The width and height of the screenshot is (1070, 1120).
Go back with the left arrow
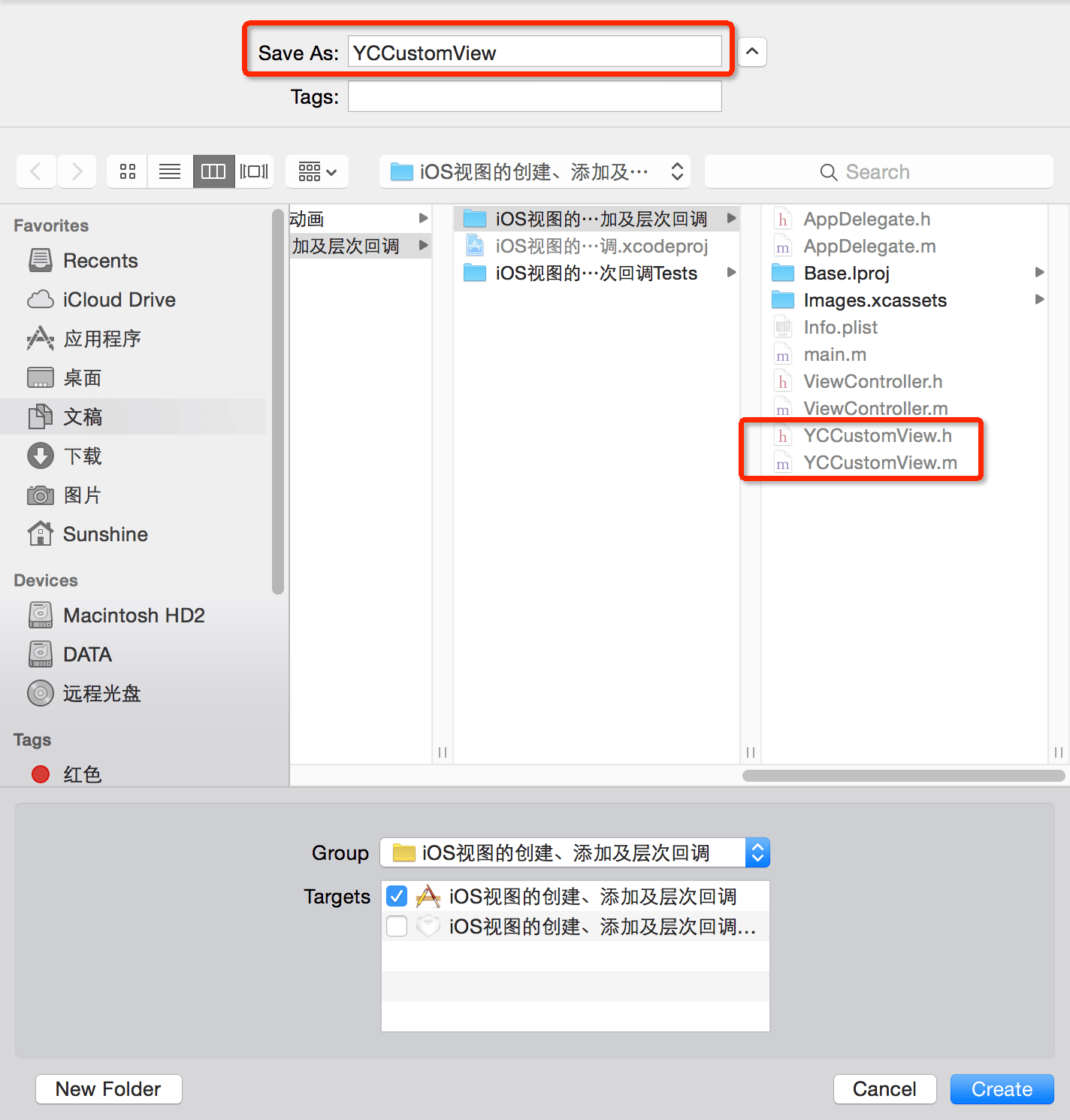36,171
